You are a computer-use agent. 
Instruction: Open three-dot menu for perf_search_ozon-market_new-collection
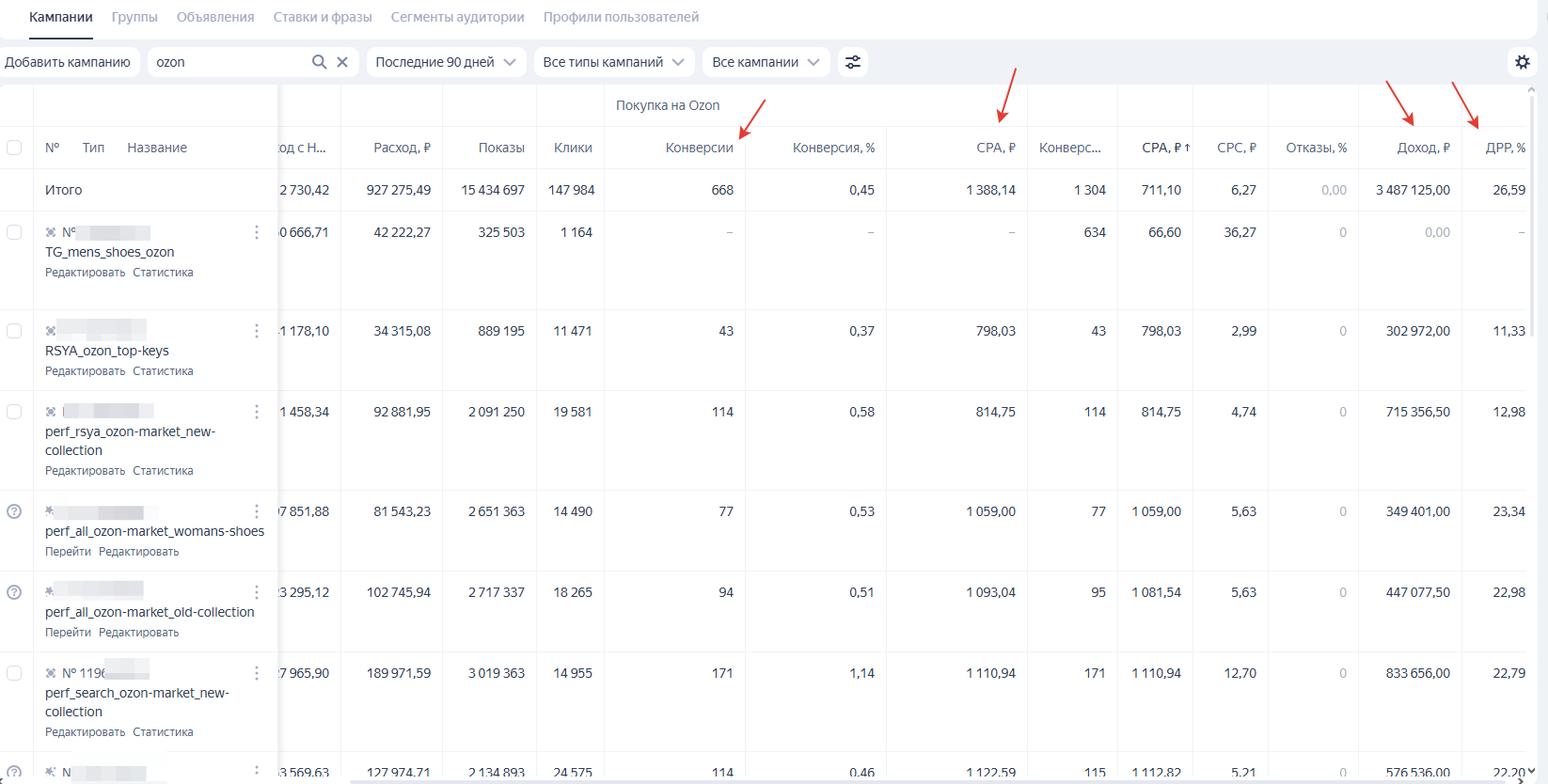[257, 673]
